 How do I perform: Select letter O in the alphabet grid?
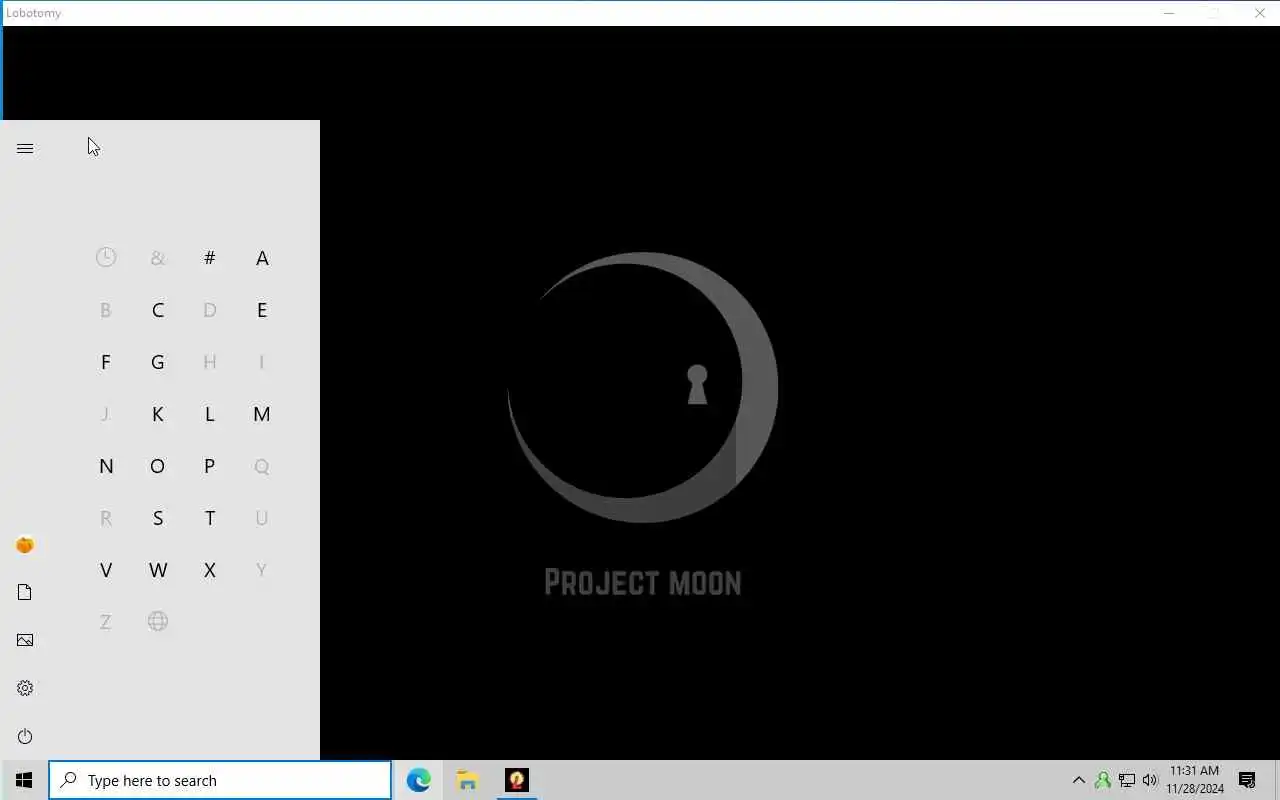158,466
